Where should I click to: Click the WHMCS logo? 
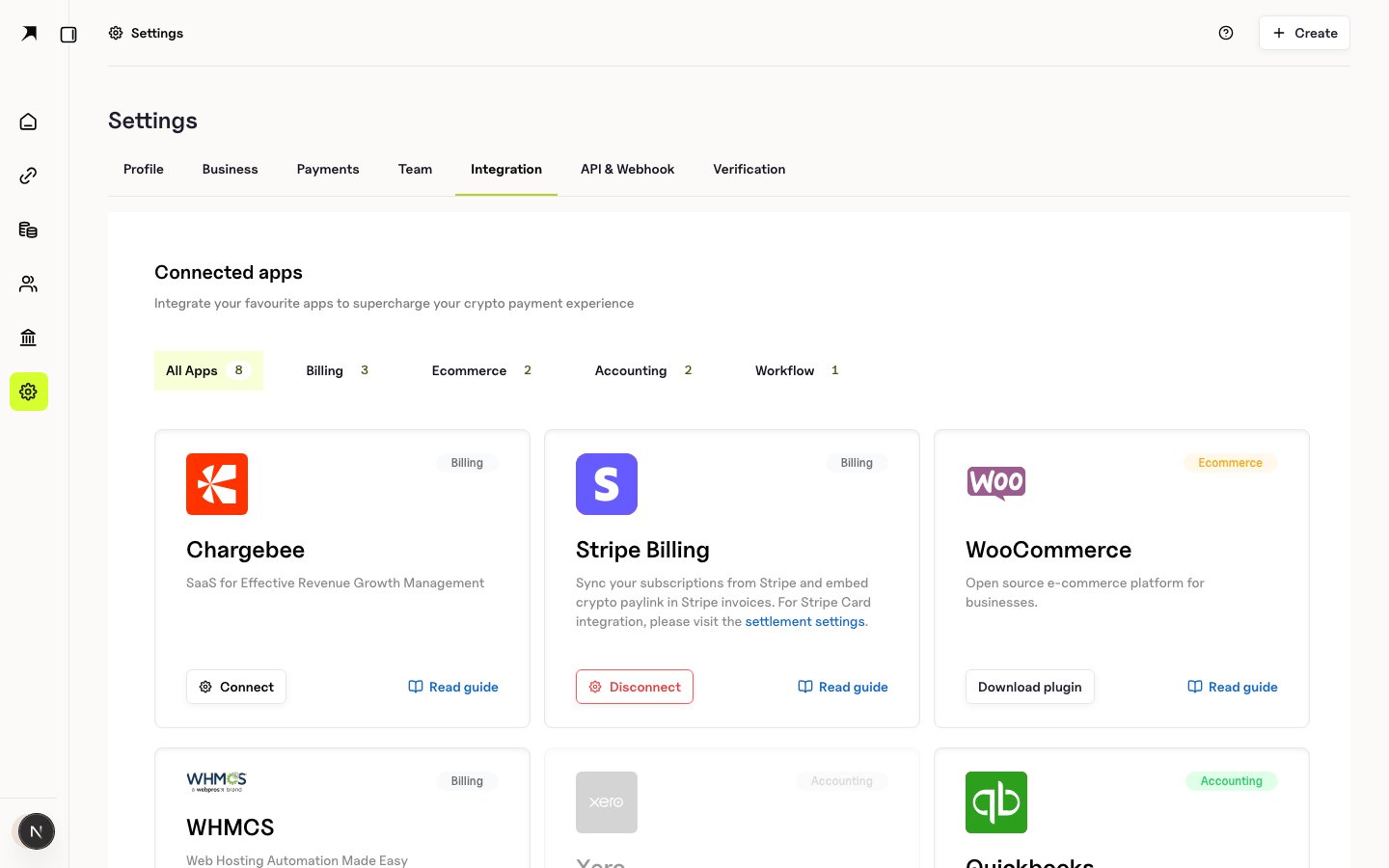(217, 781)
